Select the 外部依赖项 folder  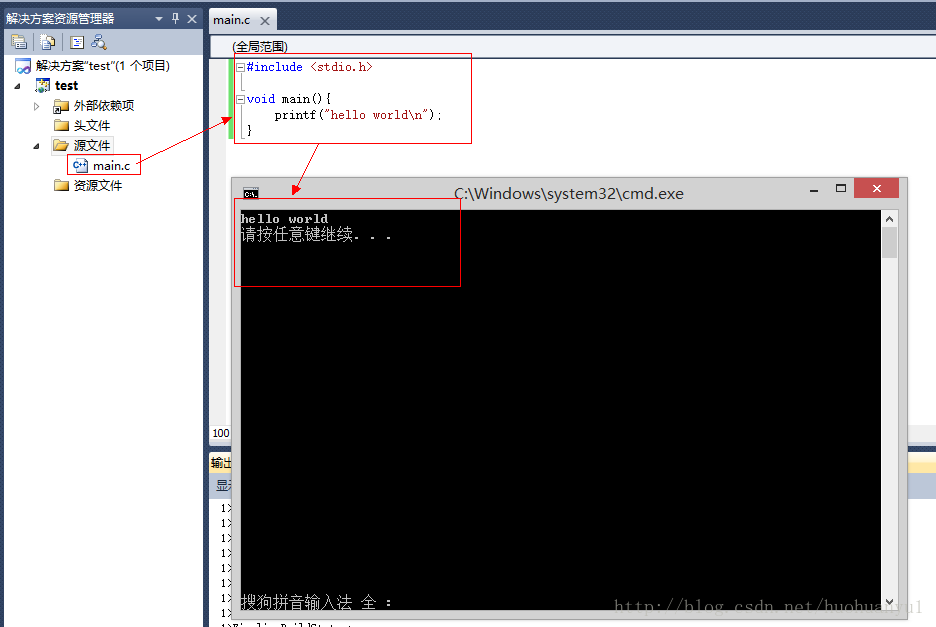[x=94, y=106]
